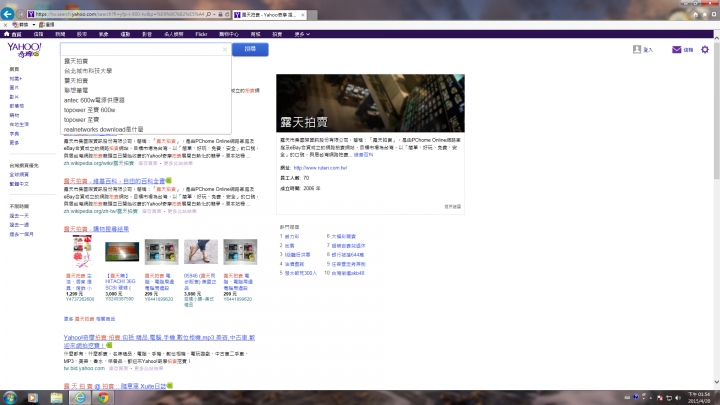This screenshot has width=720, height=405.
Task: Open the 露天拍賣 購物搜尋結果 link
Action: point(96,229)
